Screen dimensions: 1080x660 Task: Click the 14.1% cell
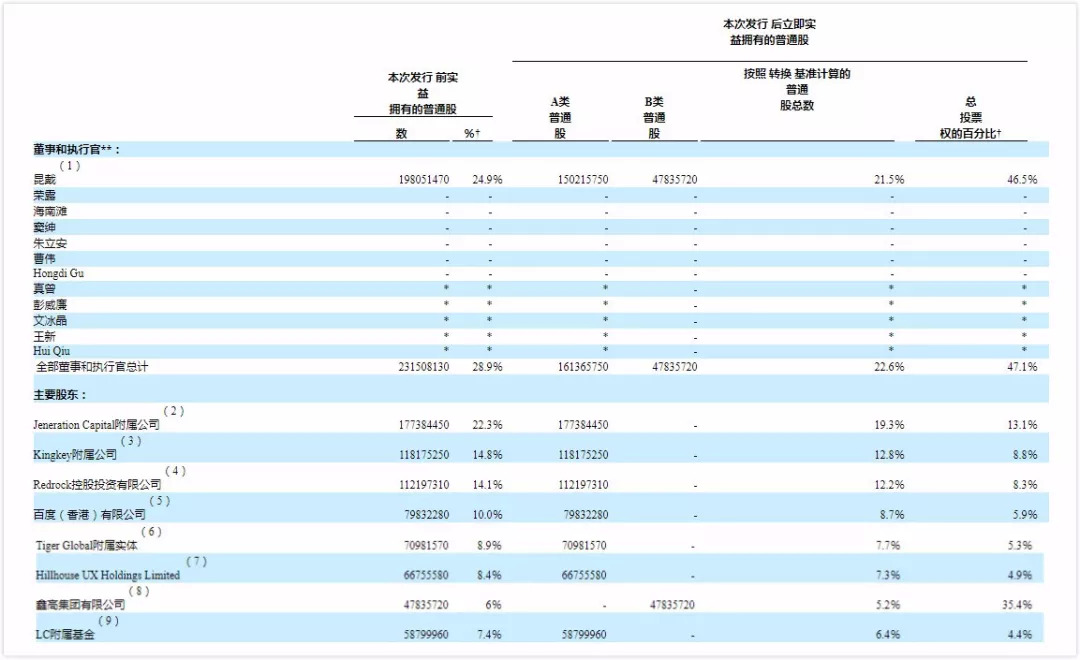coord(487,485)
